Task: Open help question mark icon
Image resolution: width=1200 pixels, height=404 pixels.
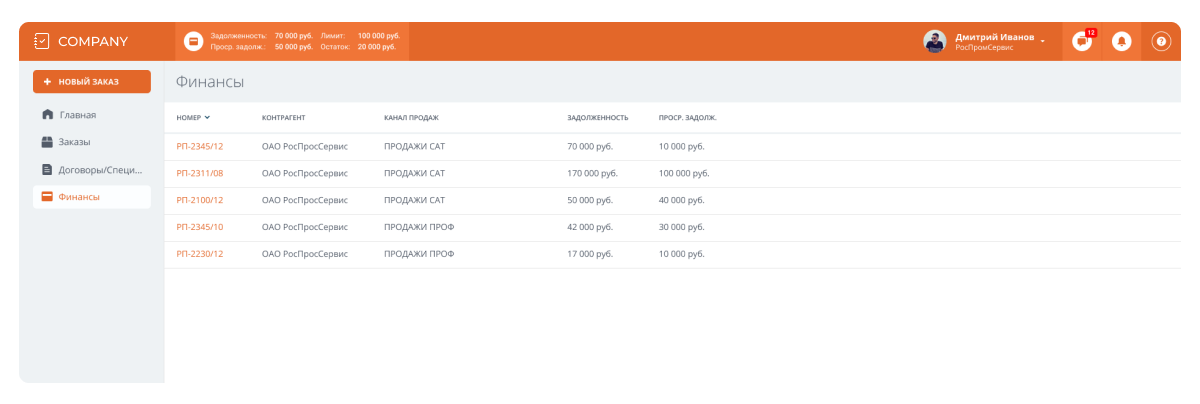Action: click(1161, 41)
